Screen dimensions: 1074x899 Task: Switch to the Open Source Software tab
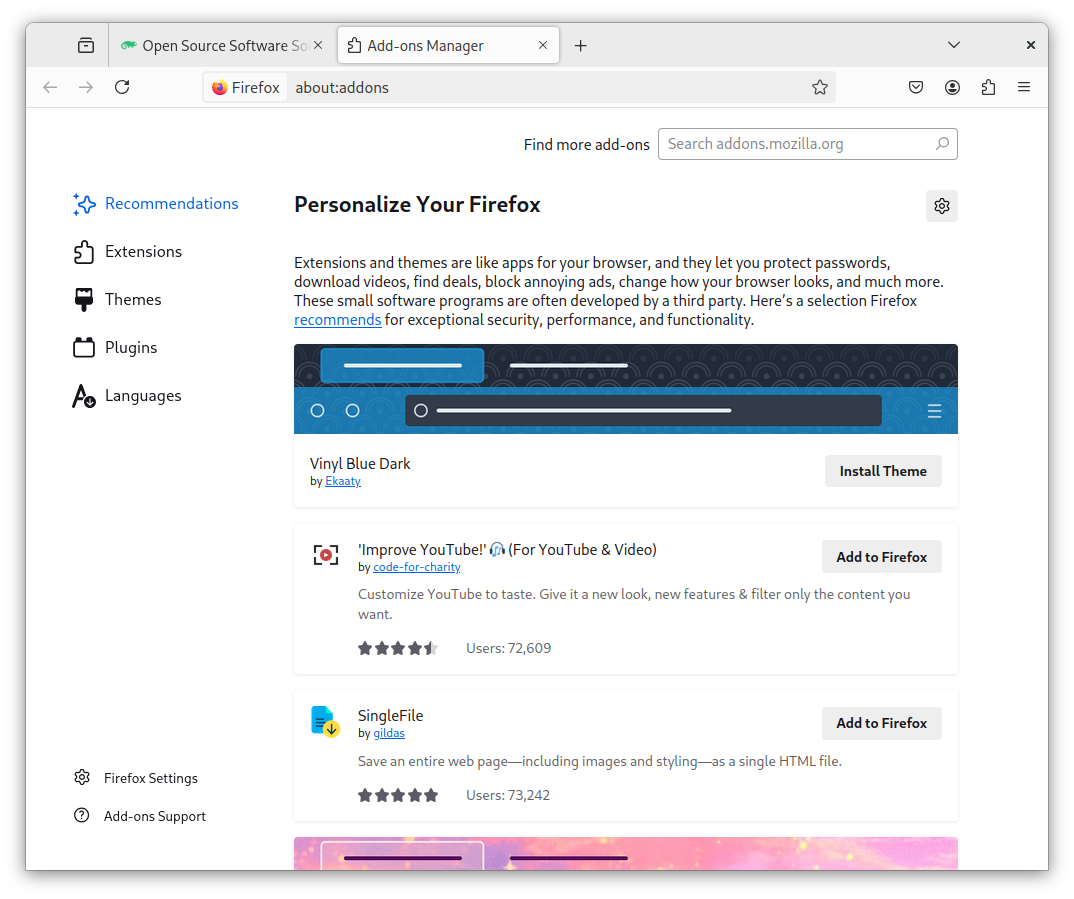(x=222, y=46)
